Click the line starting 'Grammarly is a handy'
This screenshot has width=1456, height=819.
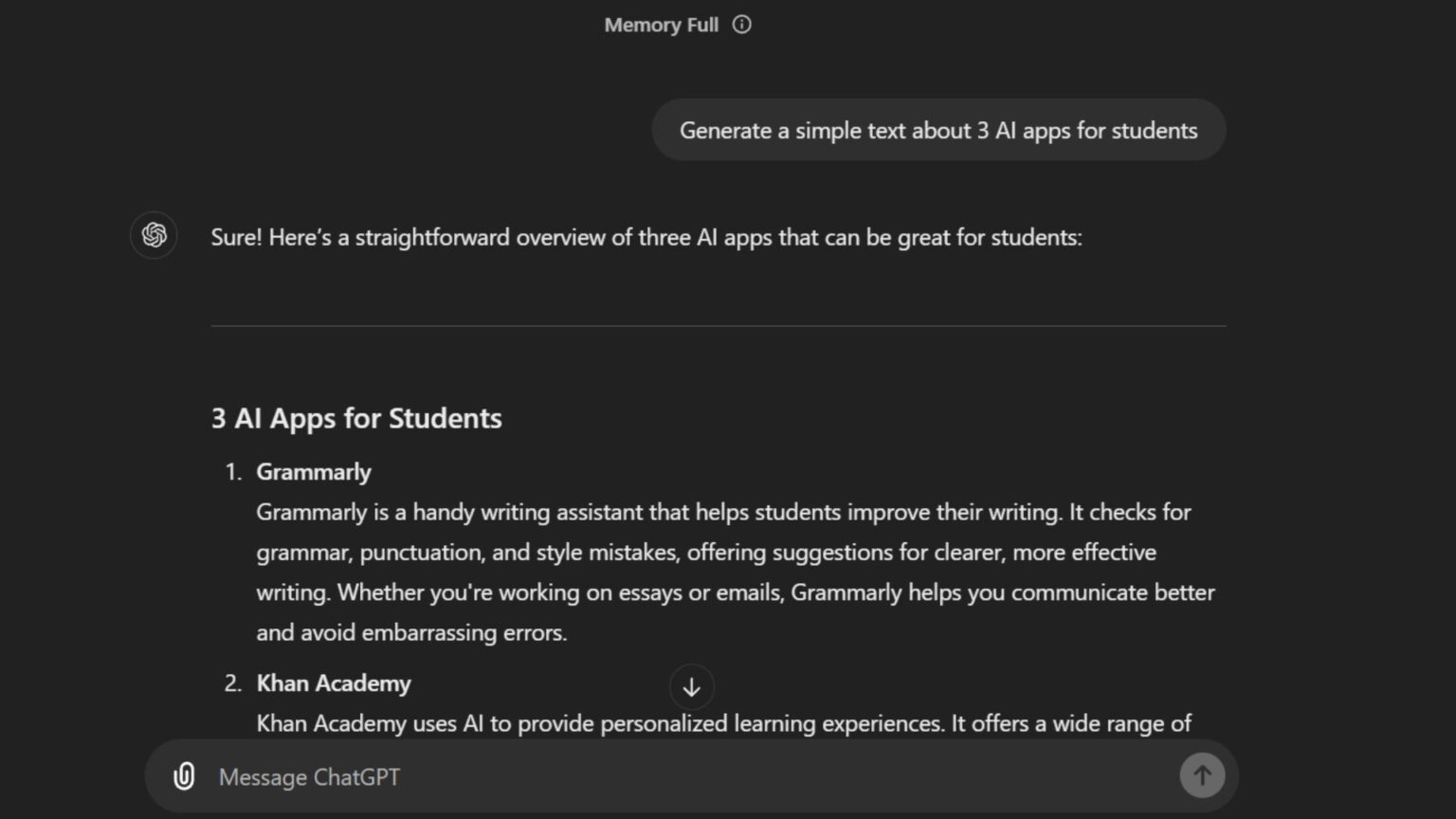pos(723,512)
